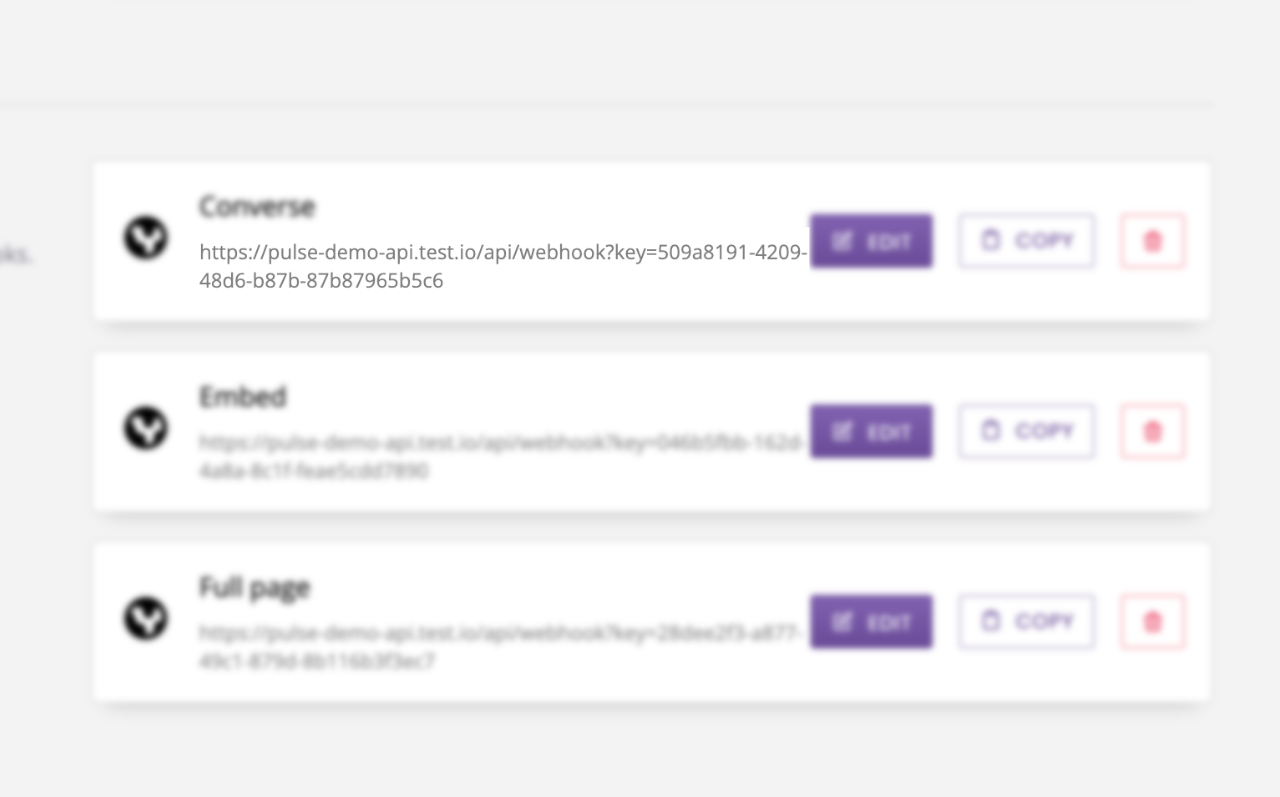The image size is (1280, 797).
Task: Click the Full page webhook title
Action: (x=254, y=587)
